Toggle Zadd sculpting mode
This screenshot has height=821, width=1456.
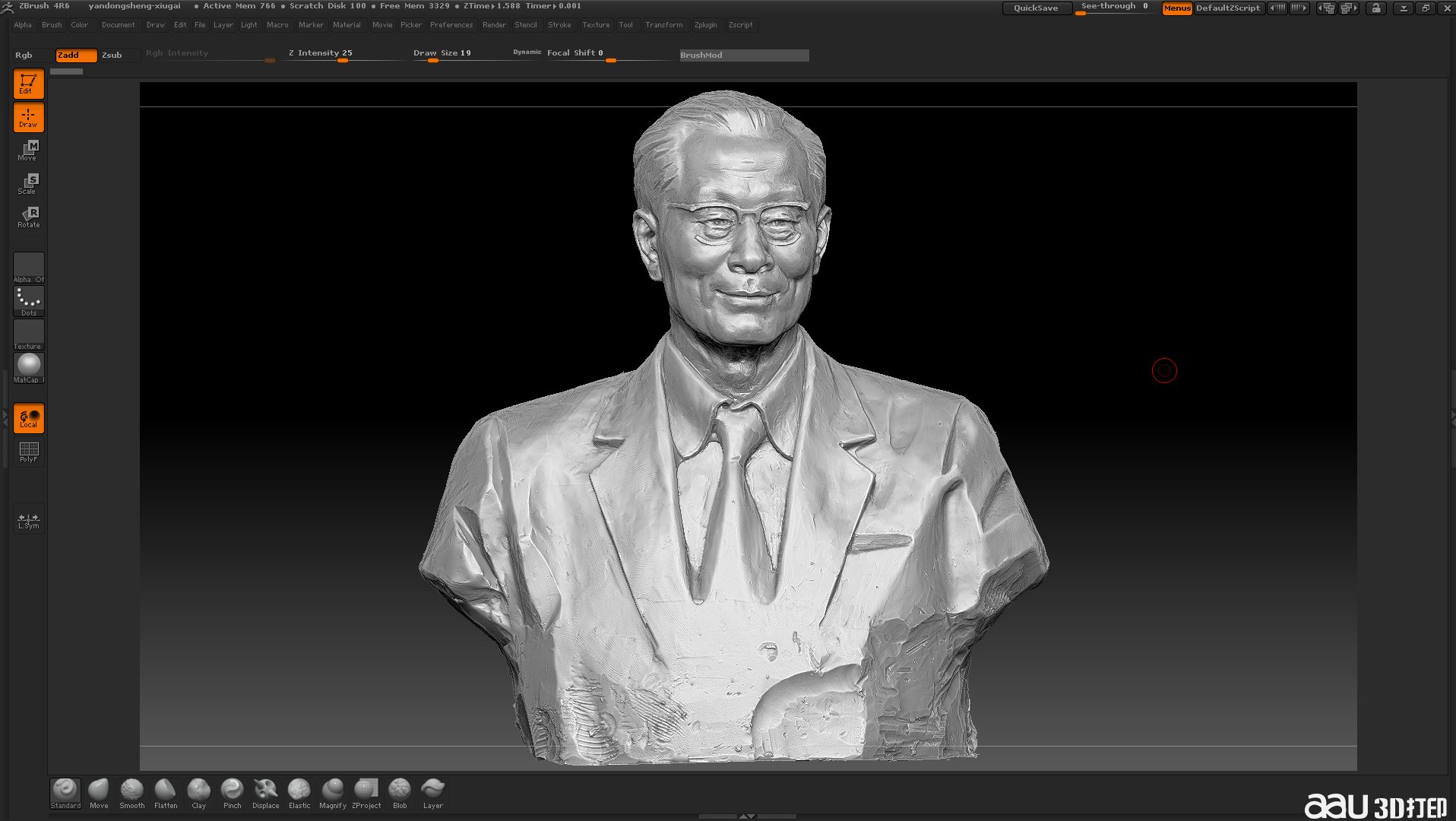(x=76, y=55)
